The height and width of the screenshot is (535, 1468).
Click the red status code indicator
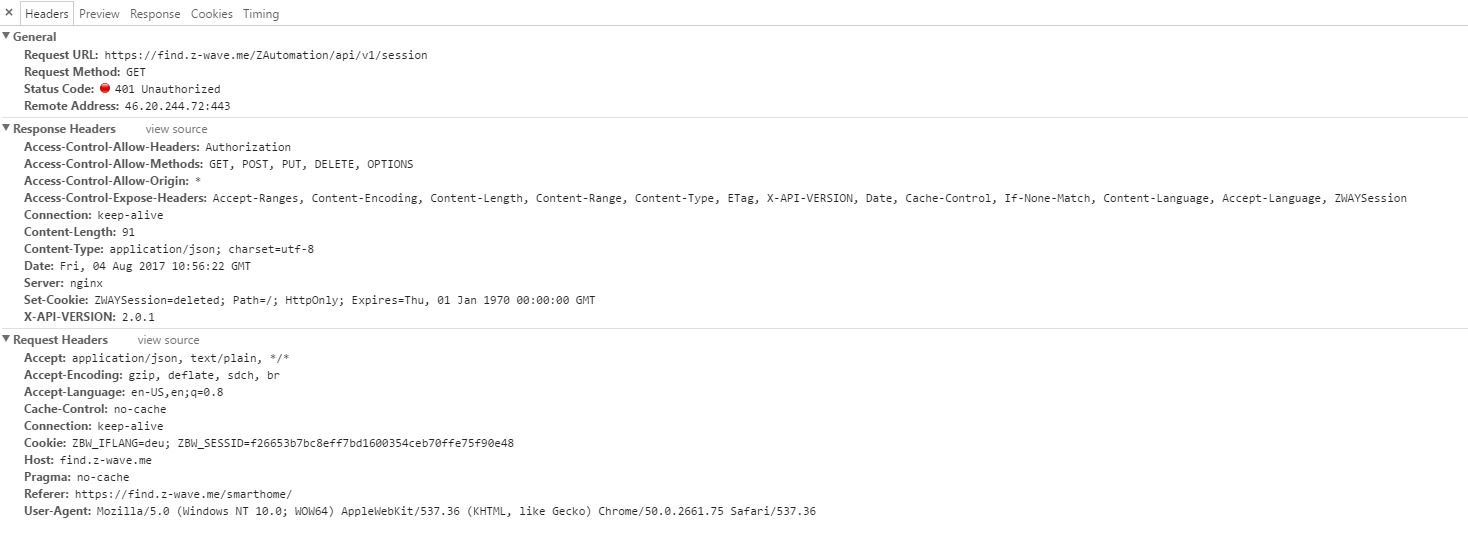point(105,89)
